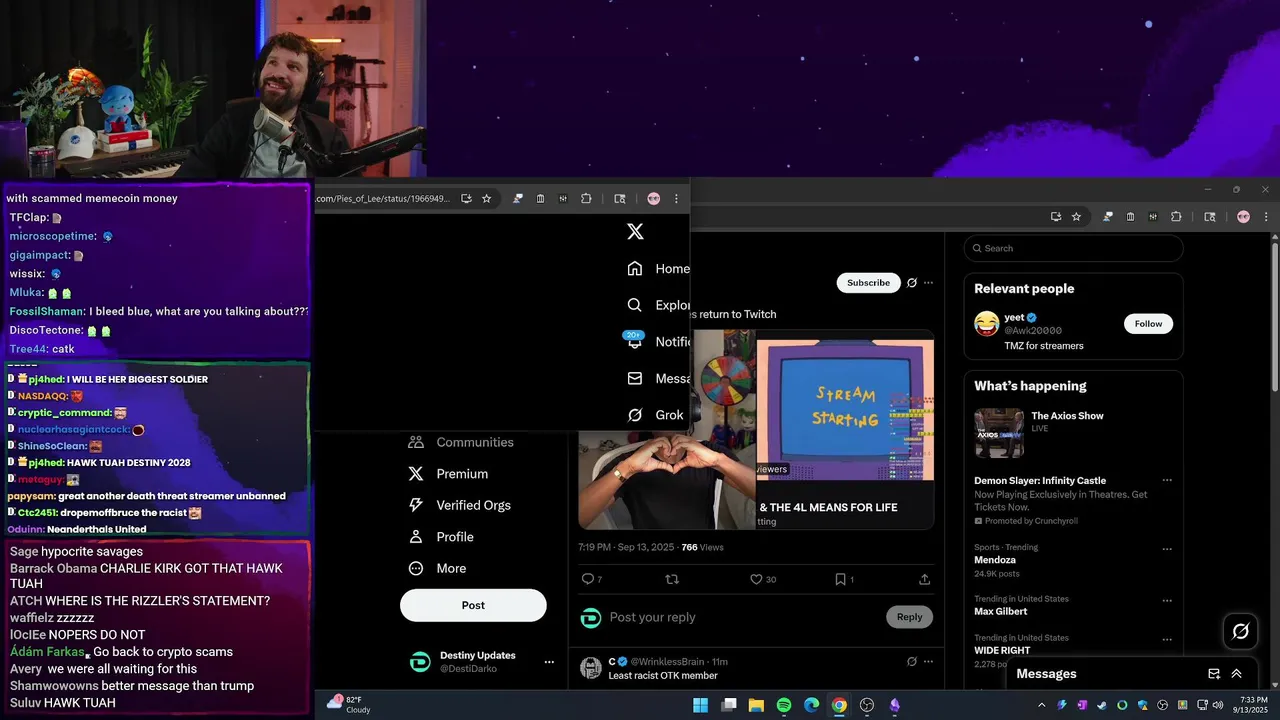Viewport: 1280px width, 720px height.
Task: Show hidden system tray icons
Action: click(1041, 705)
